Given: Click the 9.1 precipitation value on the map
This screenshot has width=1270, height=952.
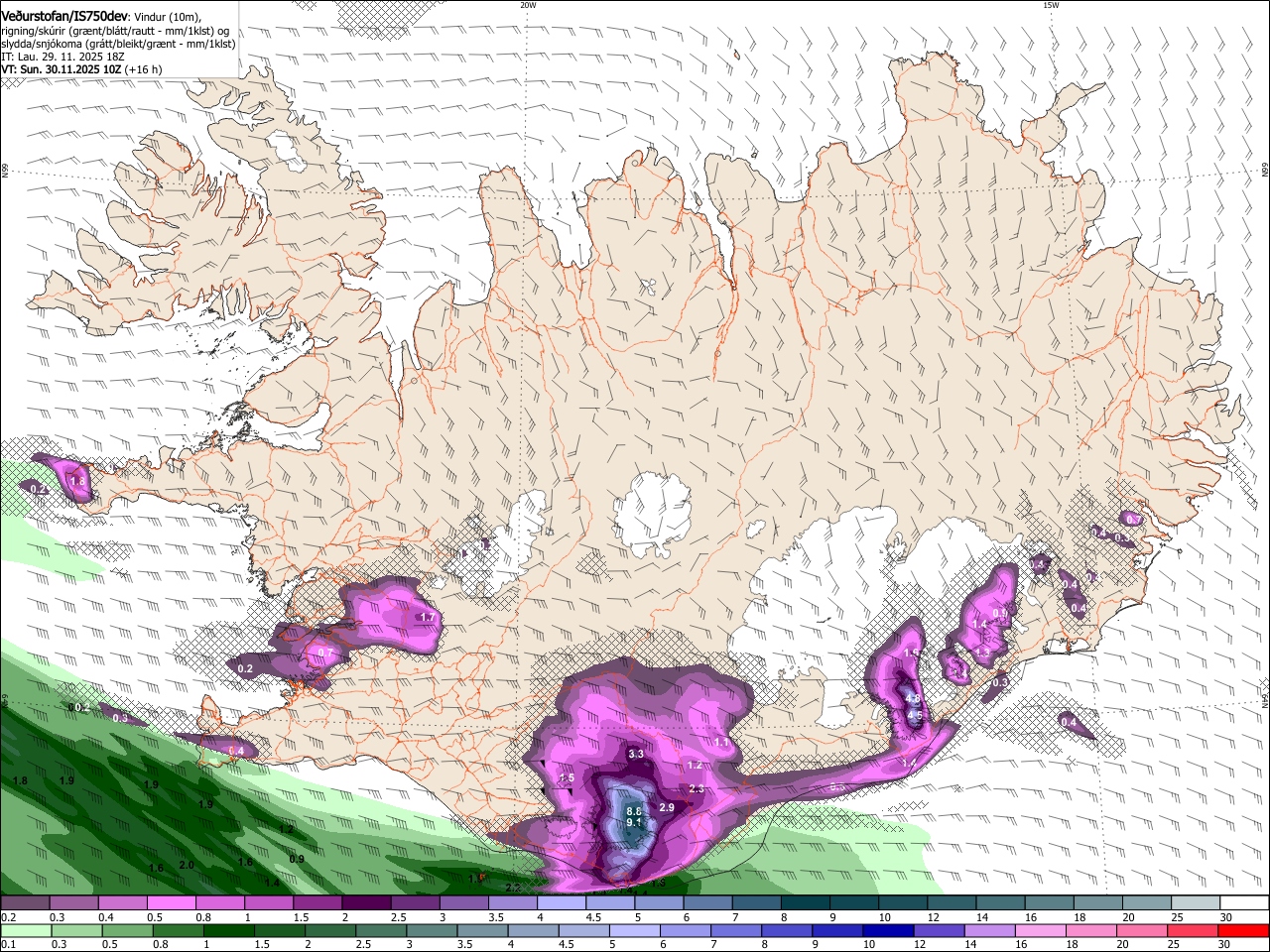Looking at the screenshot, I should click(635, 822).
